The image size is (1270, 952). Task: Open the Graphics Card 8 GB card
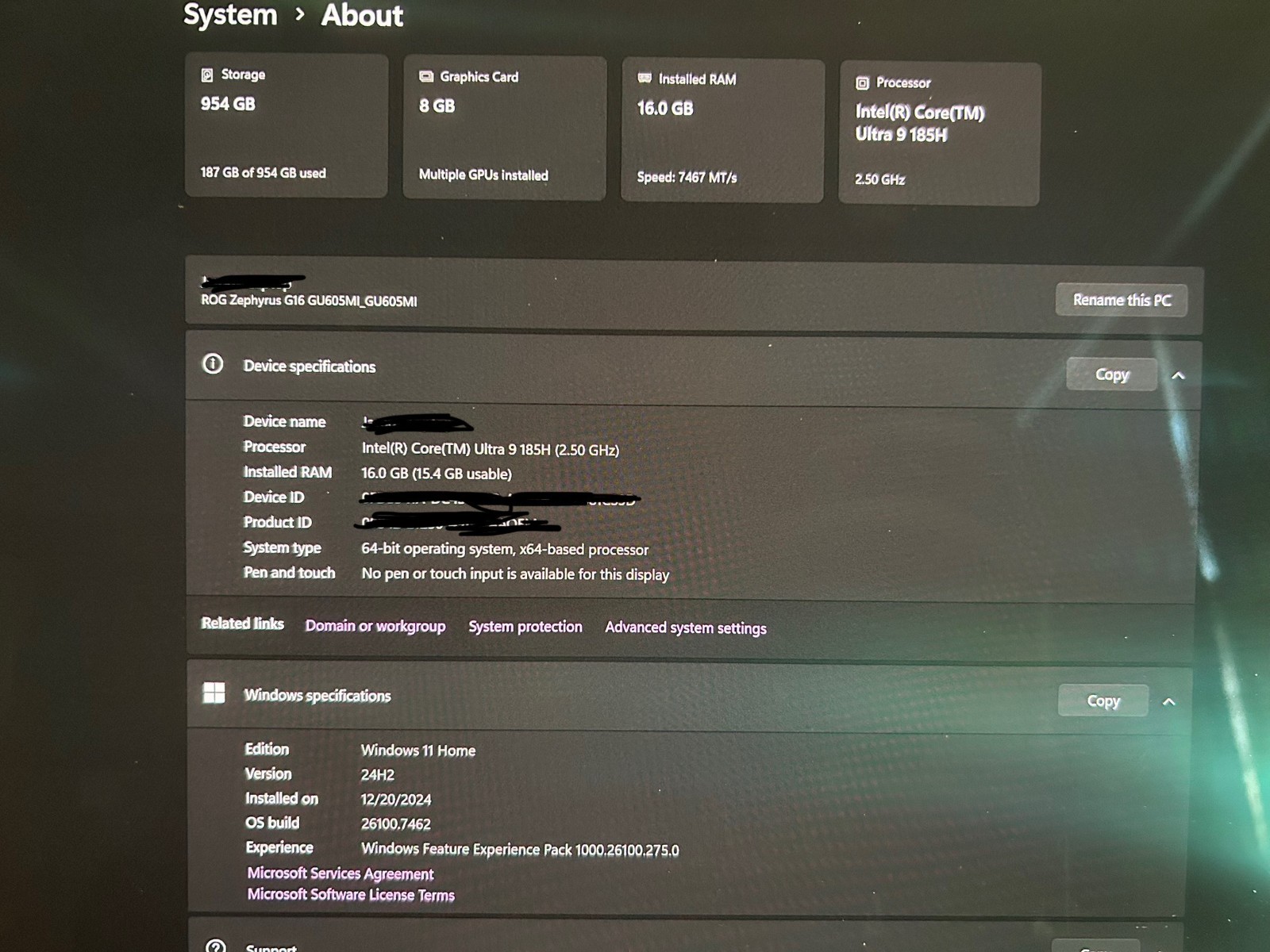[x=505, y=128]
